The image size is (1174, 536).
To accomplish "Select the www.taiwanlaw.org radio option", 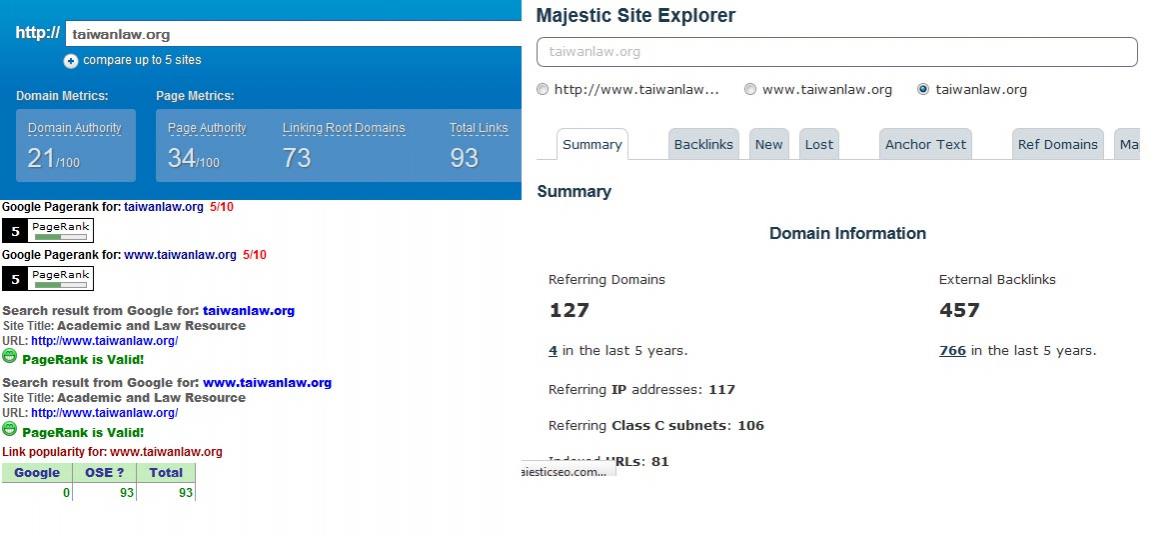I will click(x=750, y=90).
